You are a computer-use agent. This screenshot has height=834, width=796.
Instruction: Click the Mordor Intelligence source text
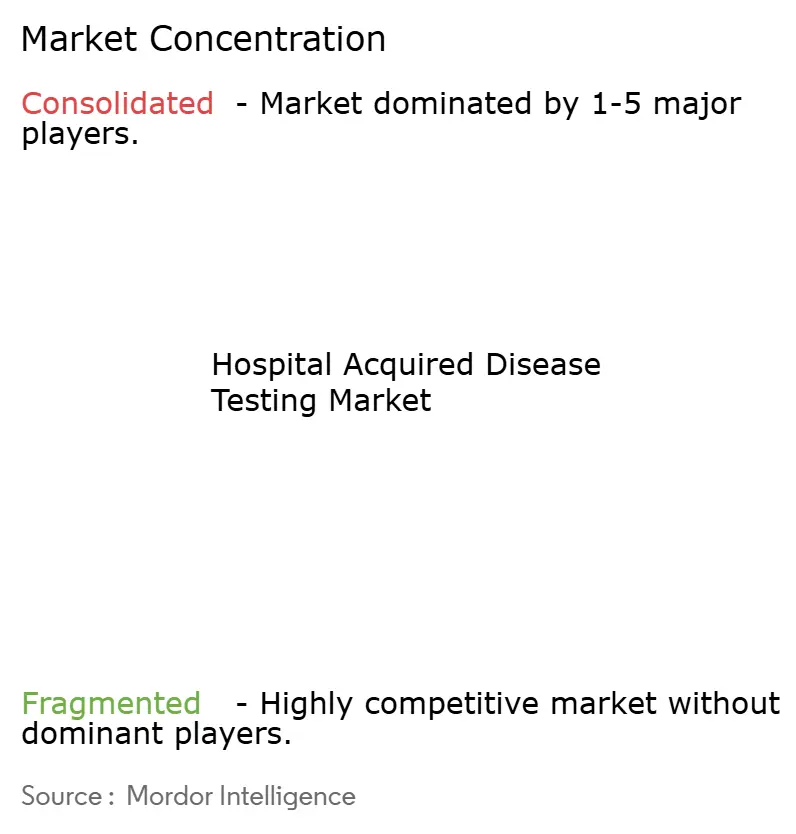pos(241,796)
